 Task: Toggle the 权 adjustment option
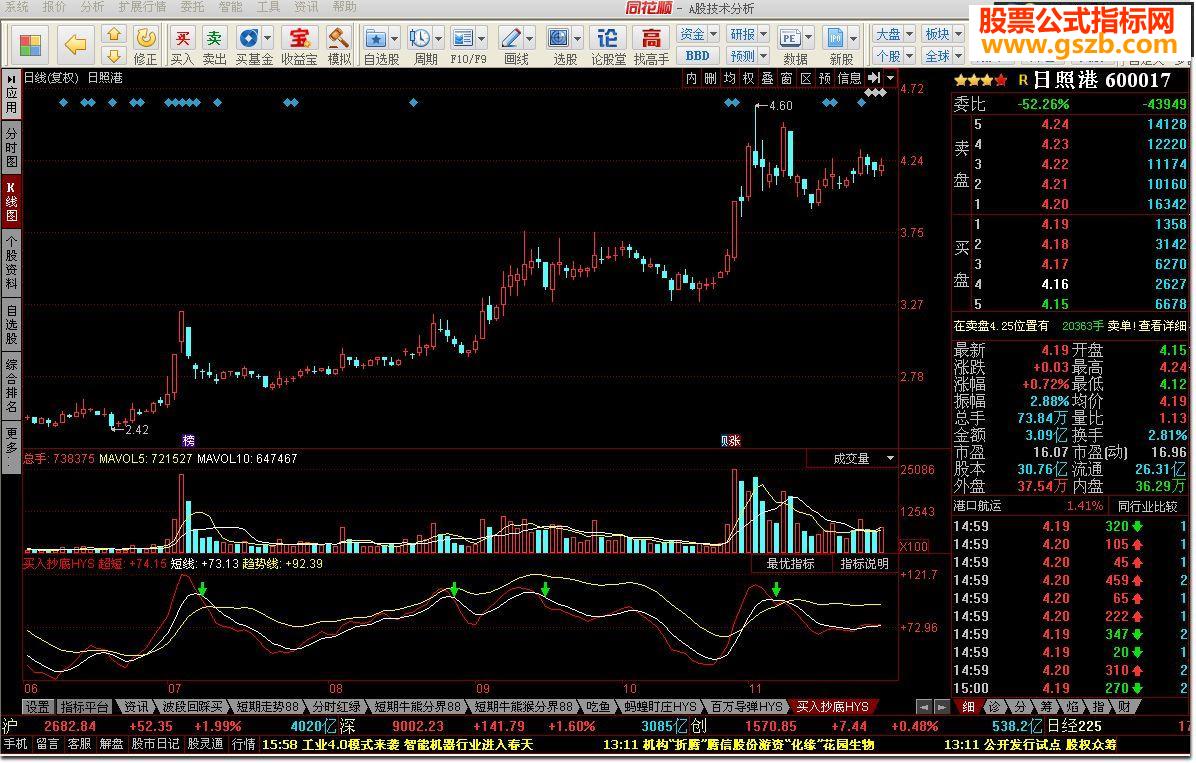[748, 78]
